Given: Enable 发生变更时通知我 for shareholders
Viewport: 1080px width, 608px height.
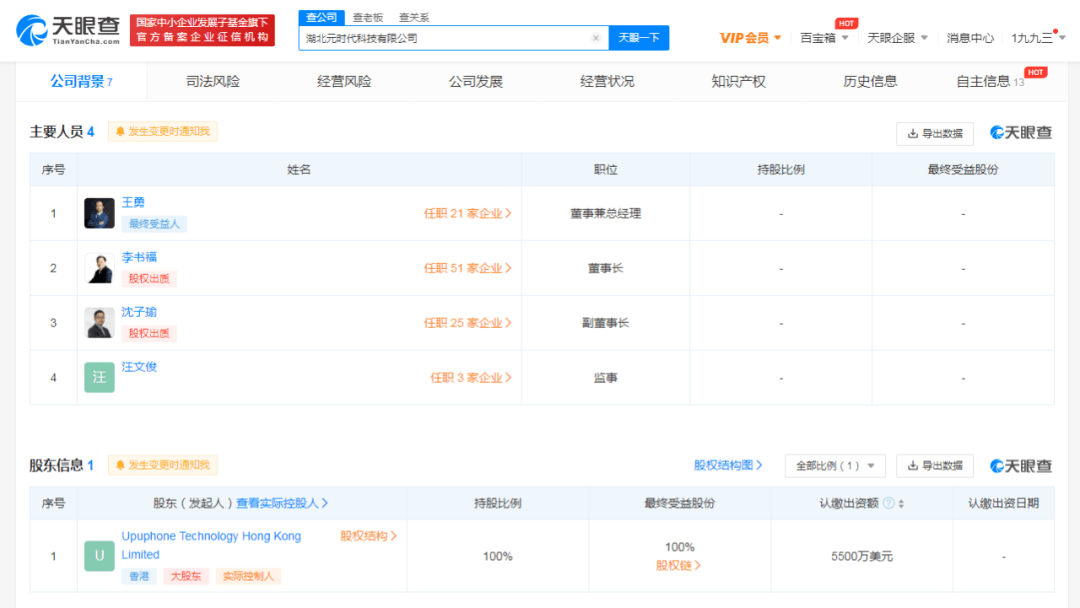Looking at the screenshot, I should 162,465.
